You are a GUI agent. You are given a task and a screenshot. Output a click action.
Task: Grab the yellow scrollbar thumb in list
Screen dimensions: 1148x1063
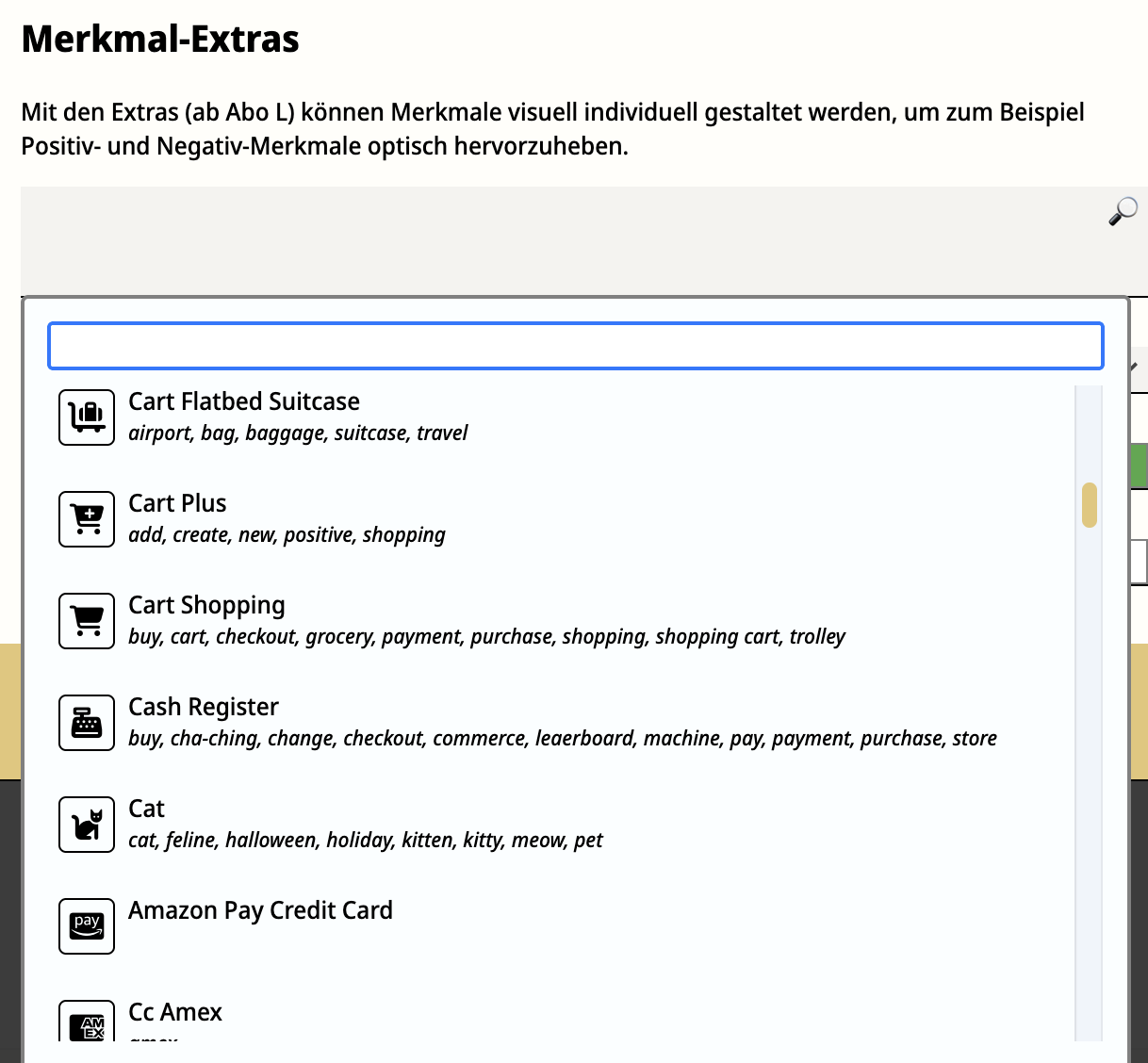1090,505
